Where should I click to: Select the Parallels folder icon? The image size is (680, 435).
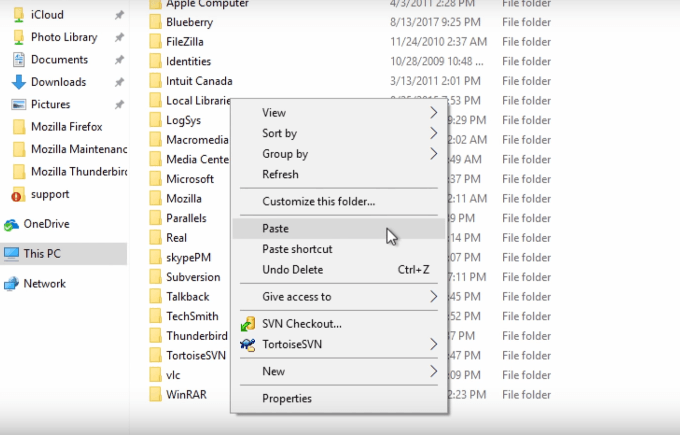[155, 218]
